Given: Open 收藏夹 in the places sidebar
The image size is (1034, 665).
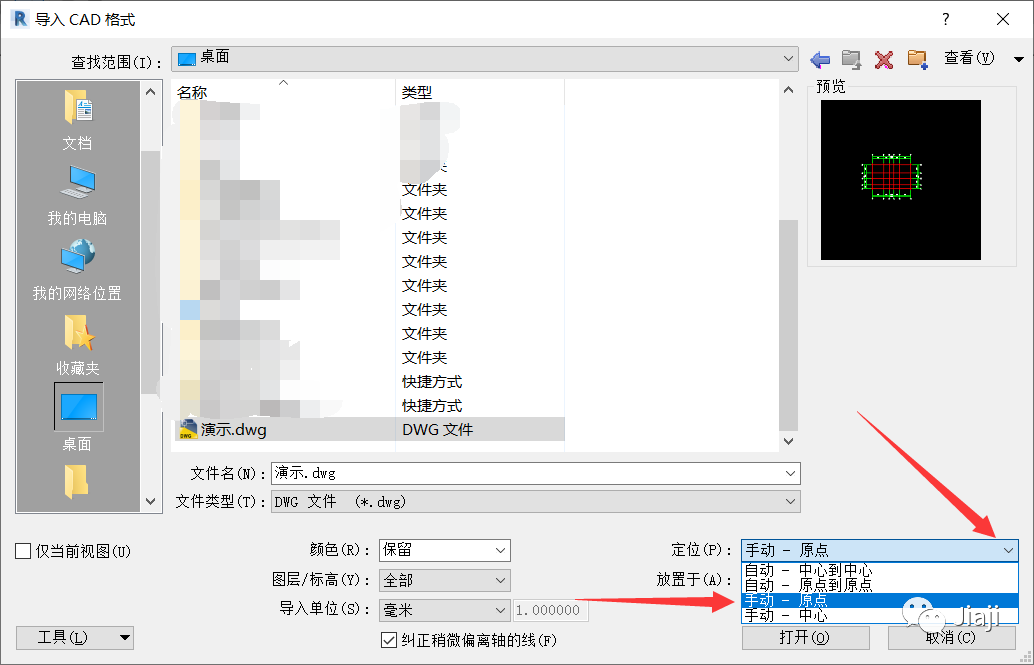Looking at the screenshot, I should click(78, 344).
